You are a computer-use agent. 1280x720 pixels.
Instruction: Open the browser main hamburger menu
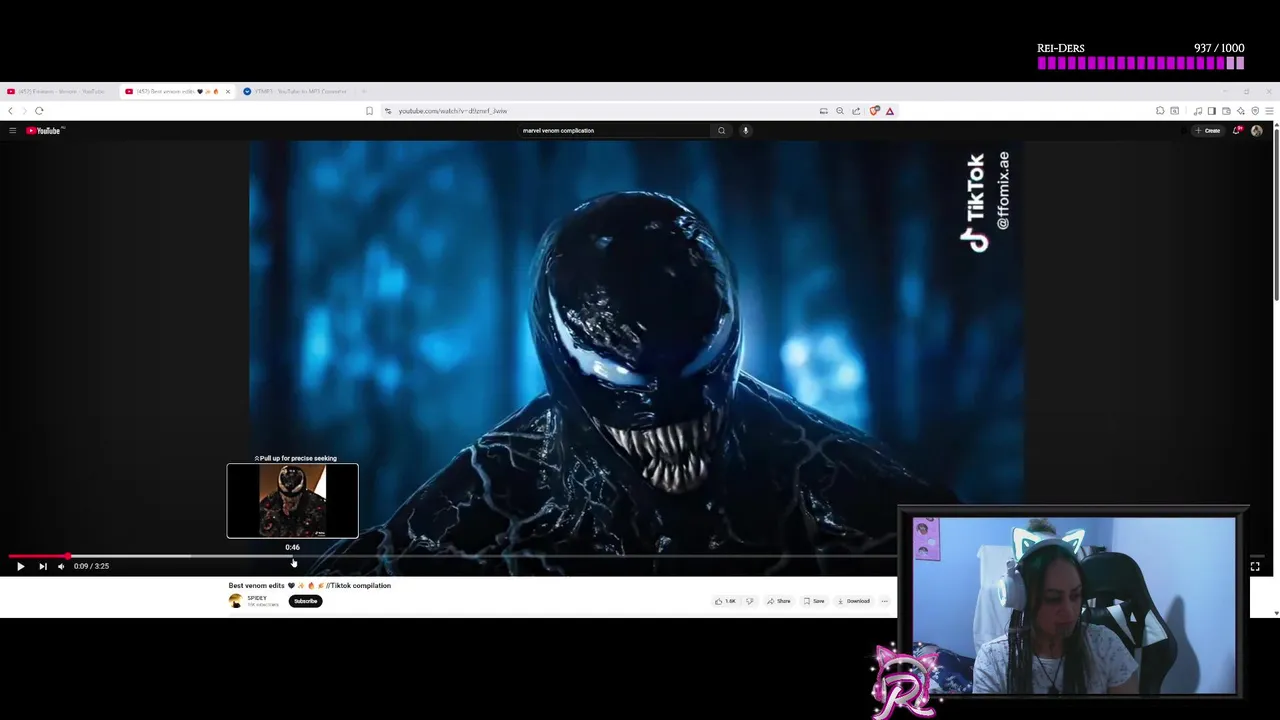tap(1270, 111)
